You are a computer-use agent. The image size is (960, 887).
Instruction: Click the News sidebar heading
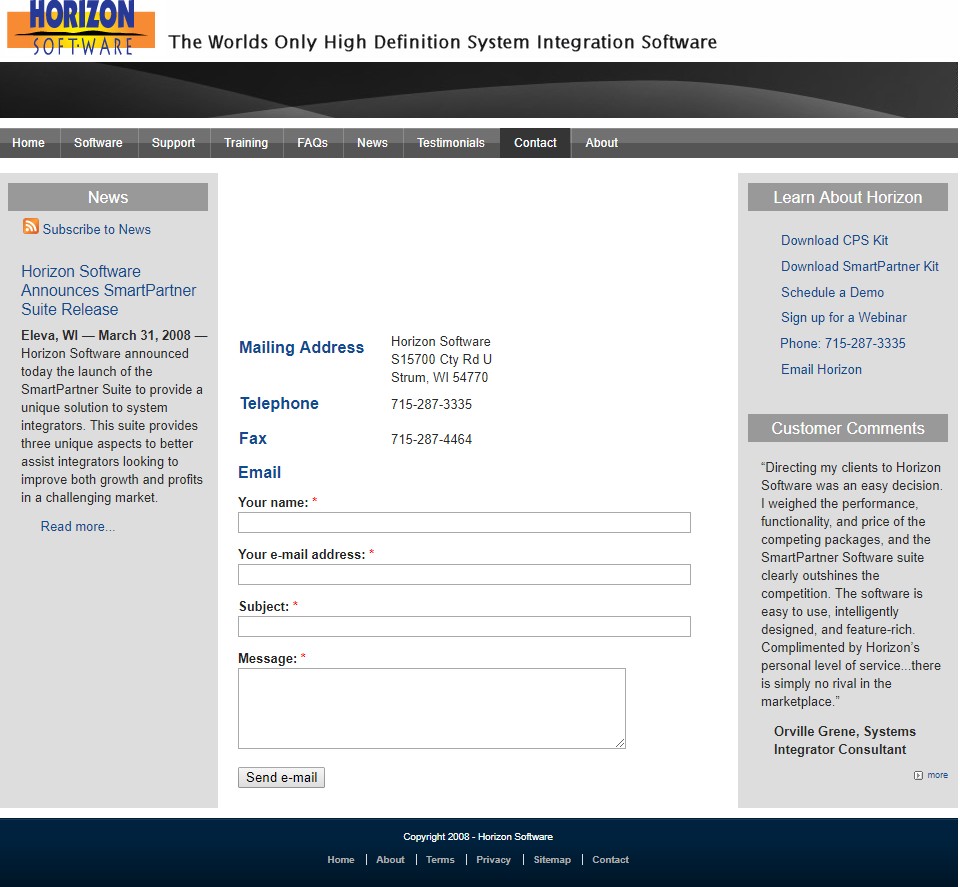tap(108, 197)
